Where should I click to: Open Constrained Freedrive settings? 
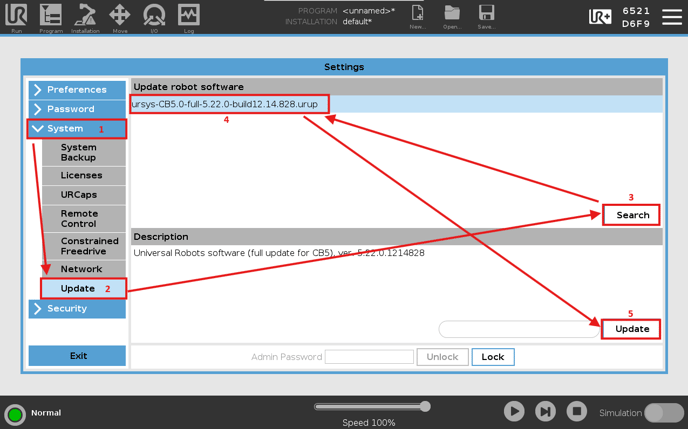pos(84,246)
